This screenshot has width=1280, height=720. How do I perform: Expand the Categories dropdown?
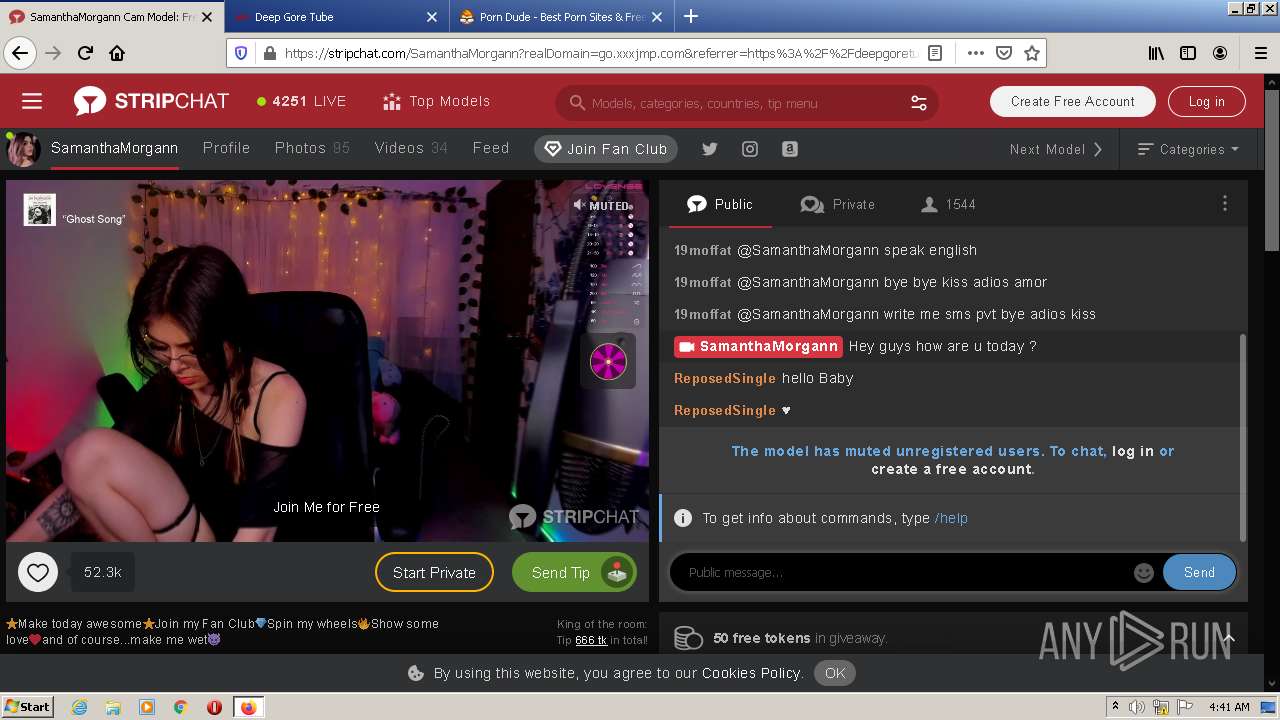click(1189, 149)
